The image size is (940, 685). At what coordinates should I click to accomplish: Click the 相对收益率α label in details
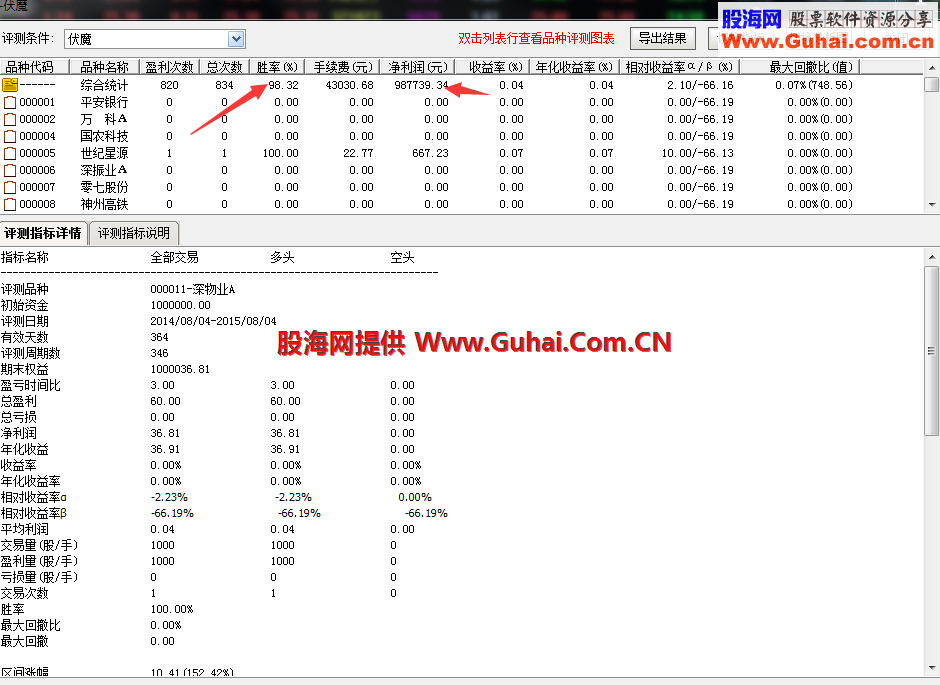click(34, 497)
